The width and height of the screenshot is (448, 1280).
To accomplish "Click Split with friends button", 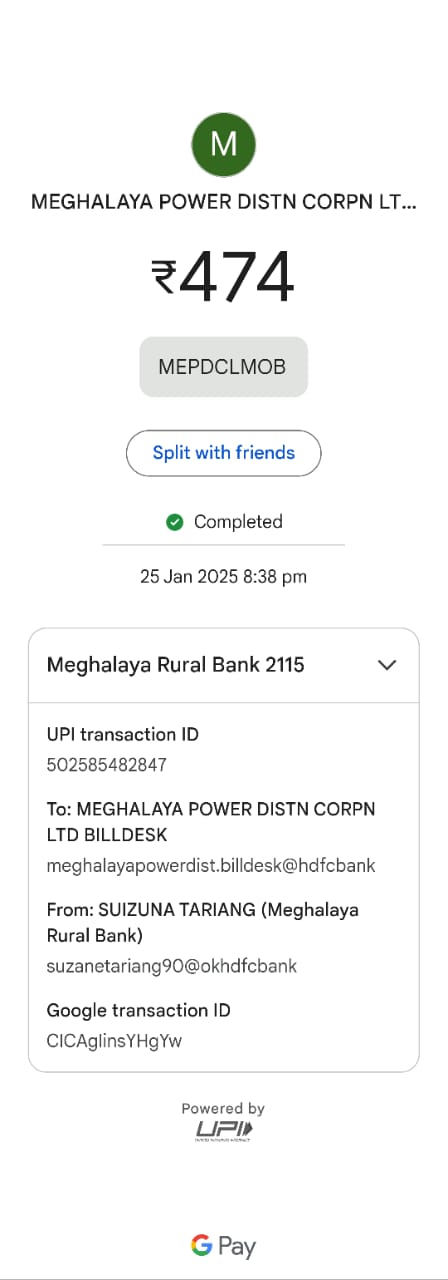I will pyautogui.click(x=224, y=453).
